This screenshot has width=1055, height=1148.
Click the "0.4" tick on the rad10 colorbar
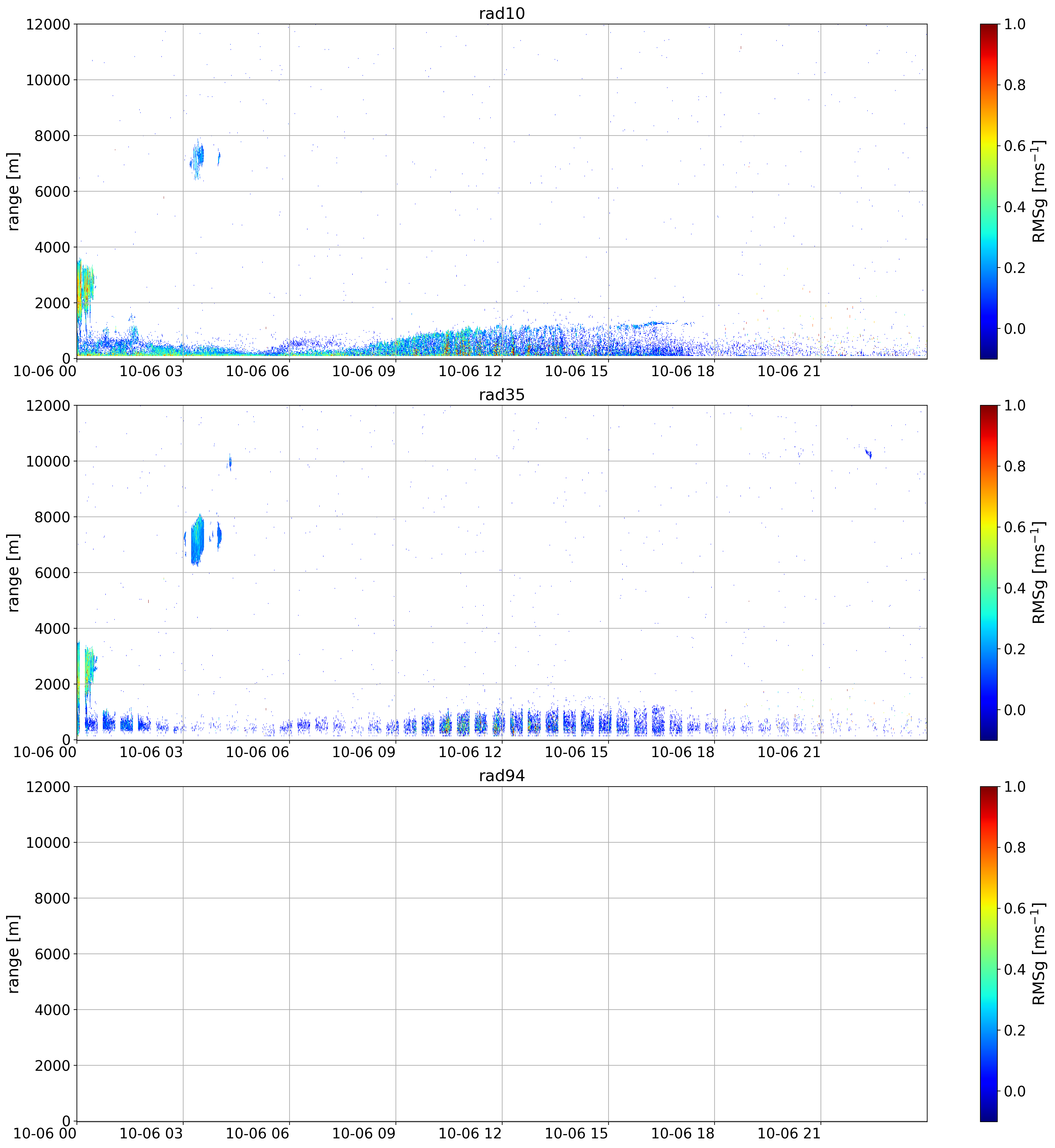click(x=1015, y=207)
